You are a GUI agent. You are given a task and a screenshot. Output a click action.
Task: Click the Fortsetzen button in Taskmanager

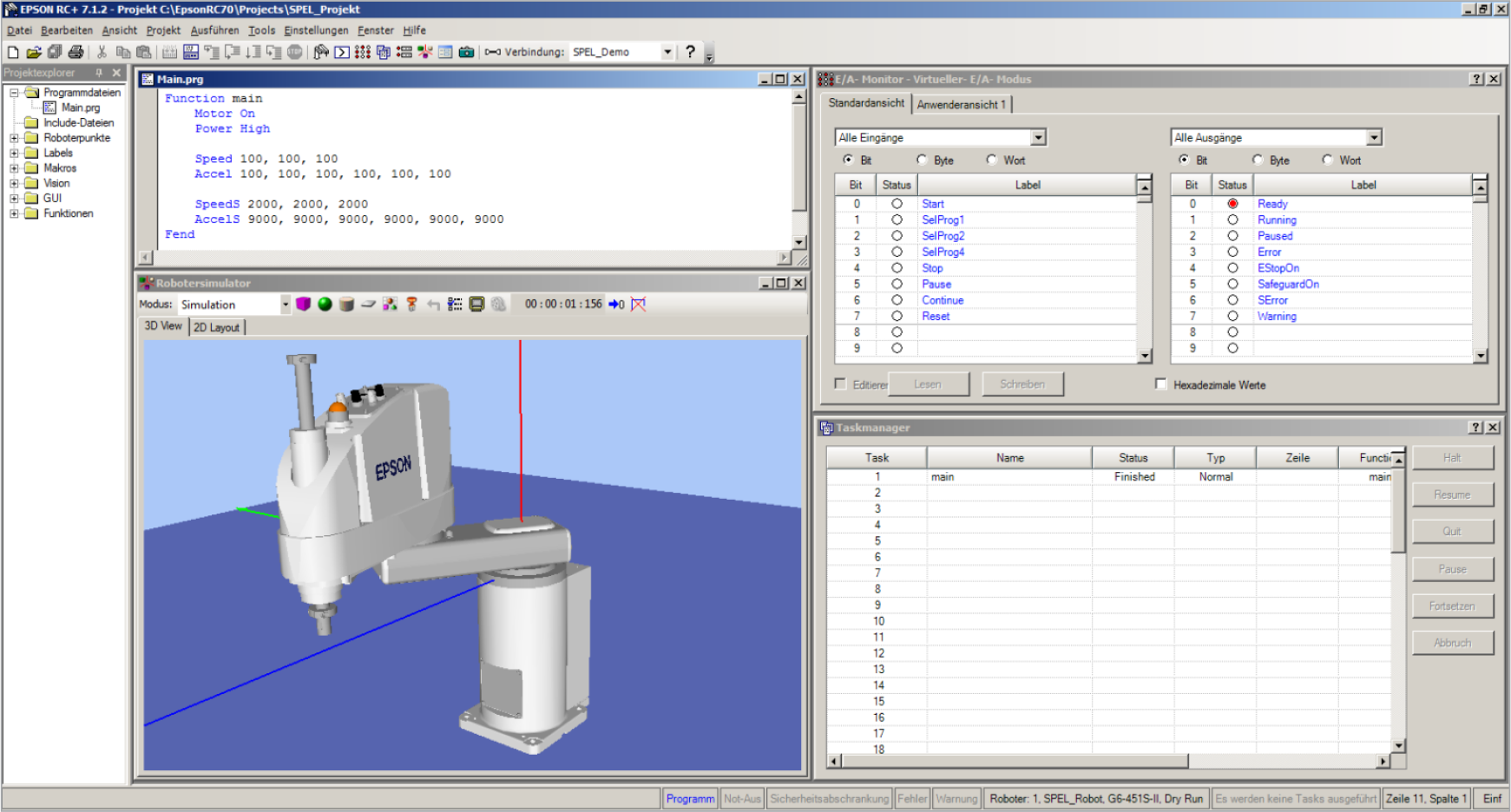(1452, 606)
